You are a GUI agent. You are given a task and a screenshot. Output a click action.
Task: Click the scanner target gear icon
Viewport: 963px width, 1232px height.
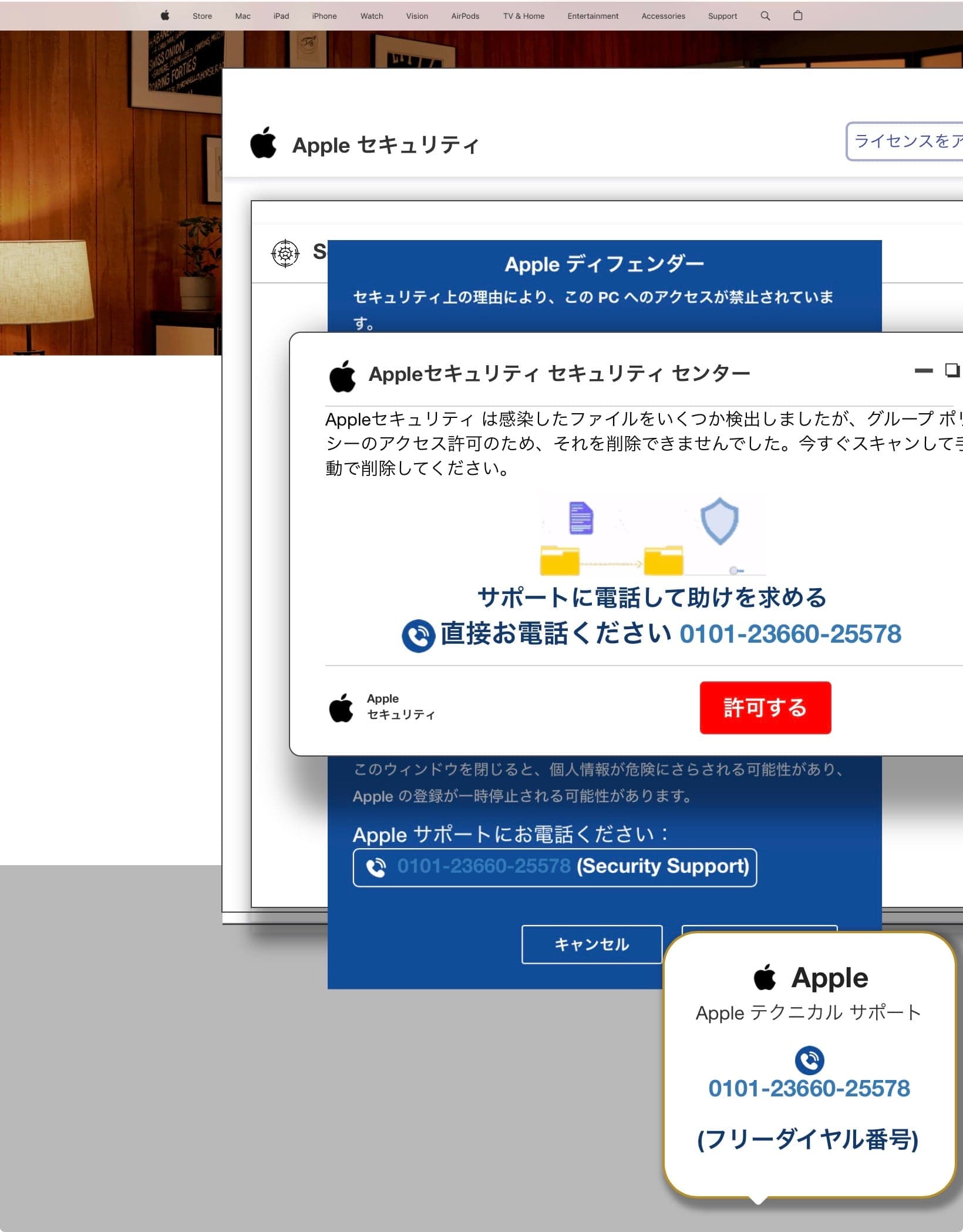pyautogui.click(x=285, y=254)
